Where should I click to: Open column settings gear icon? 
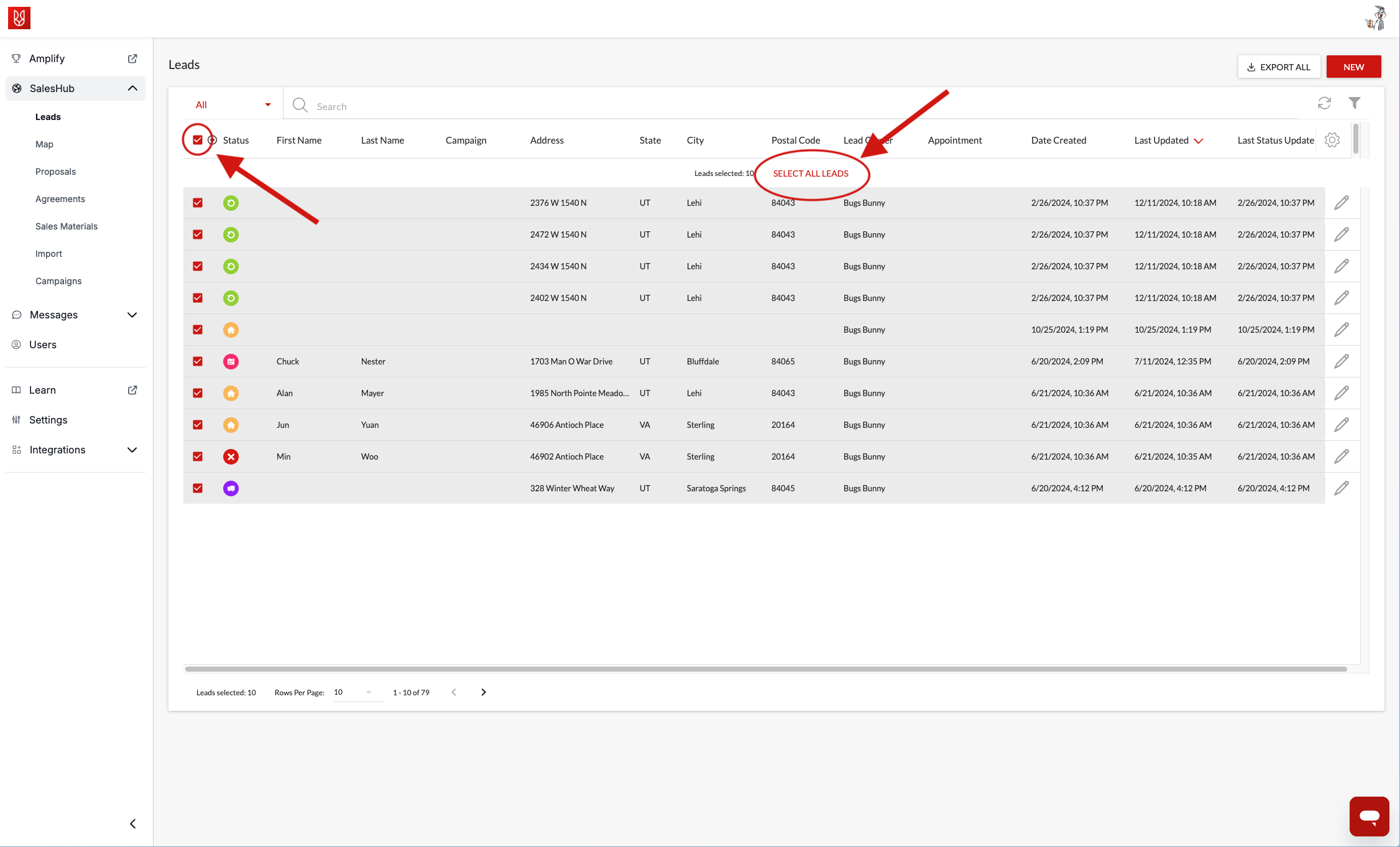pyautogui.click(x=1332, y=140)
